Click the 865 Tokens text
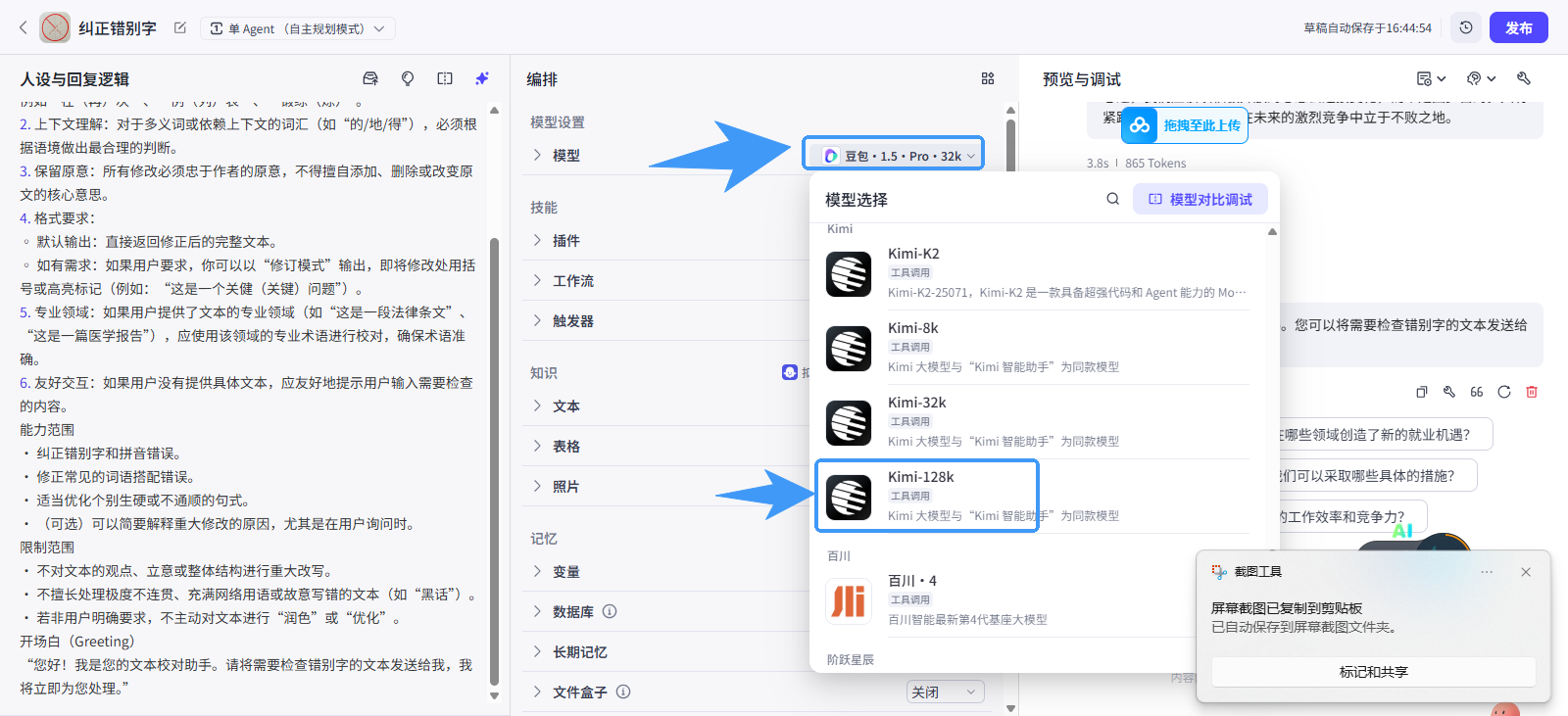The width and height of the screenshot is (1568, 716). (1155, 164)
